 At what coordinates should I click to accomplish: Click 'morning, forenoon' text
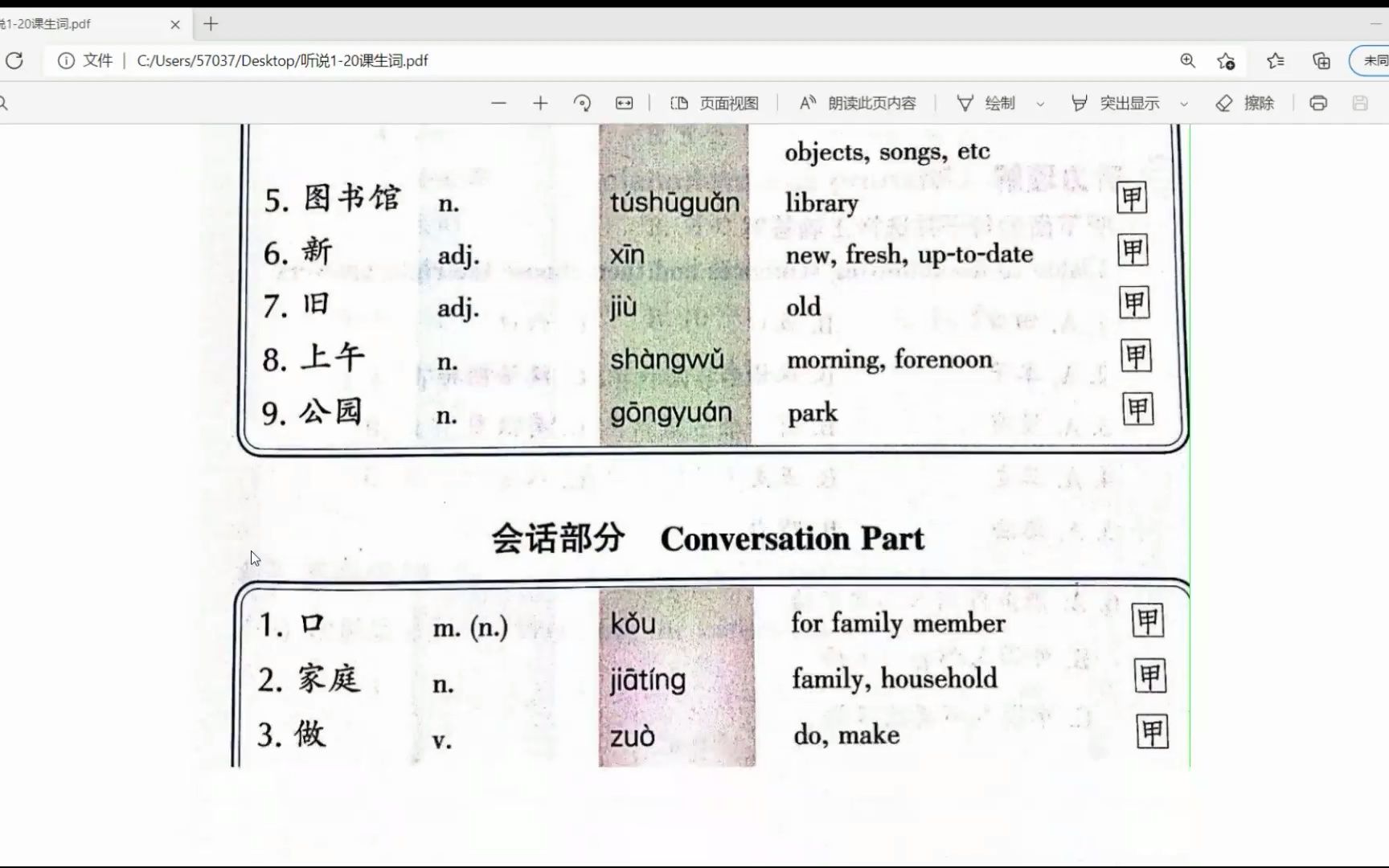click(889, 359)
